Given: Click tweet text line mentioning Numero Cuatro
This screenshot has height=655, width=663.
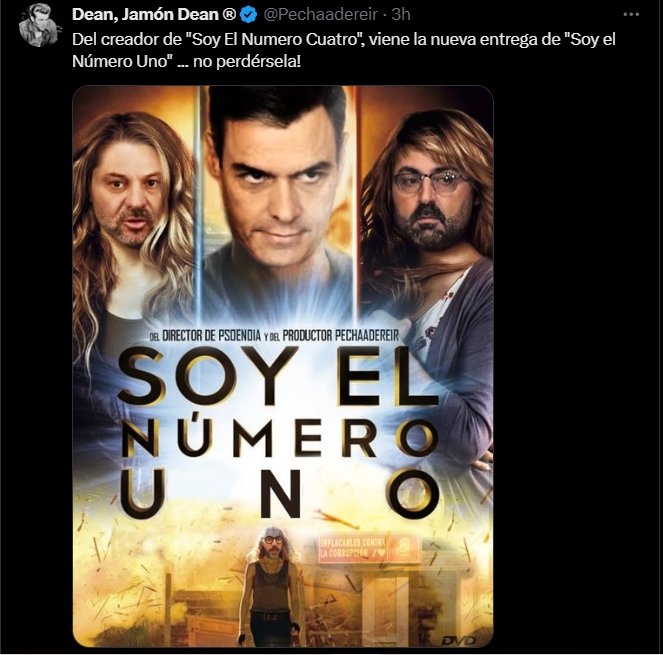Looking at the screenshot, I should [344, 39].
